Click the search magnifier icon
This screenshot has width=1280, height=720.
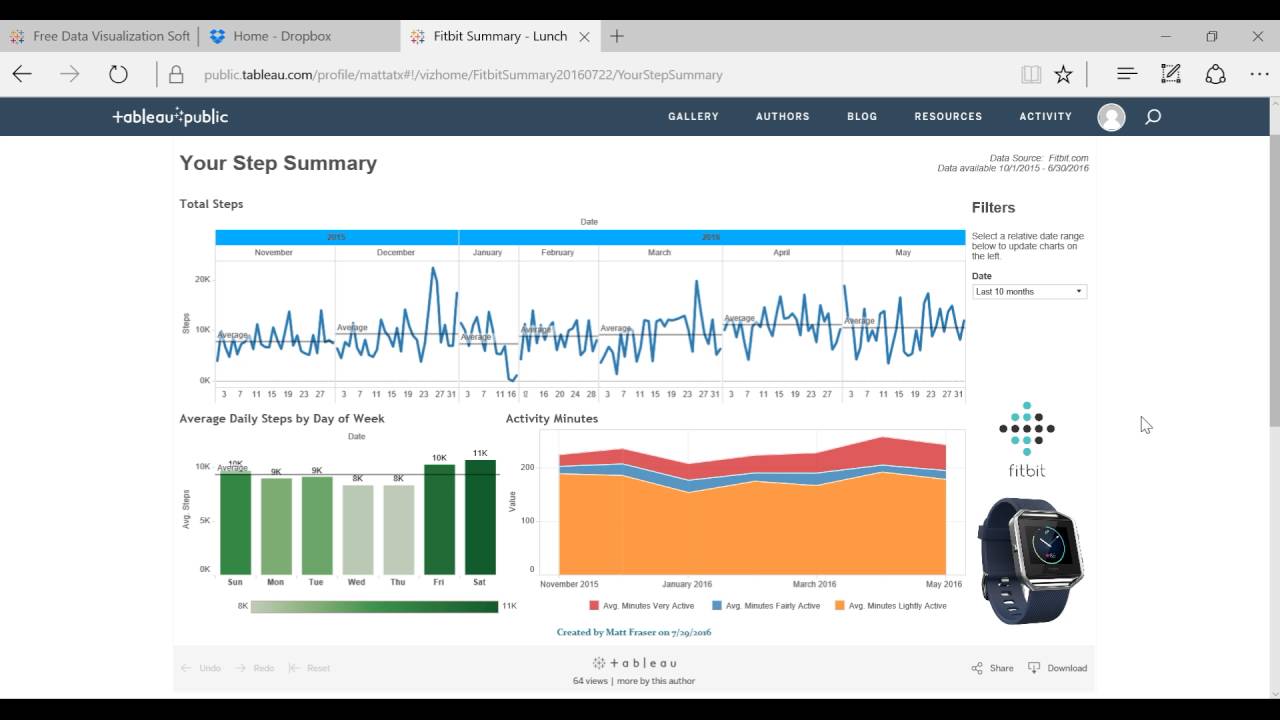pos(1153,117)
